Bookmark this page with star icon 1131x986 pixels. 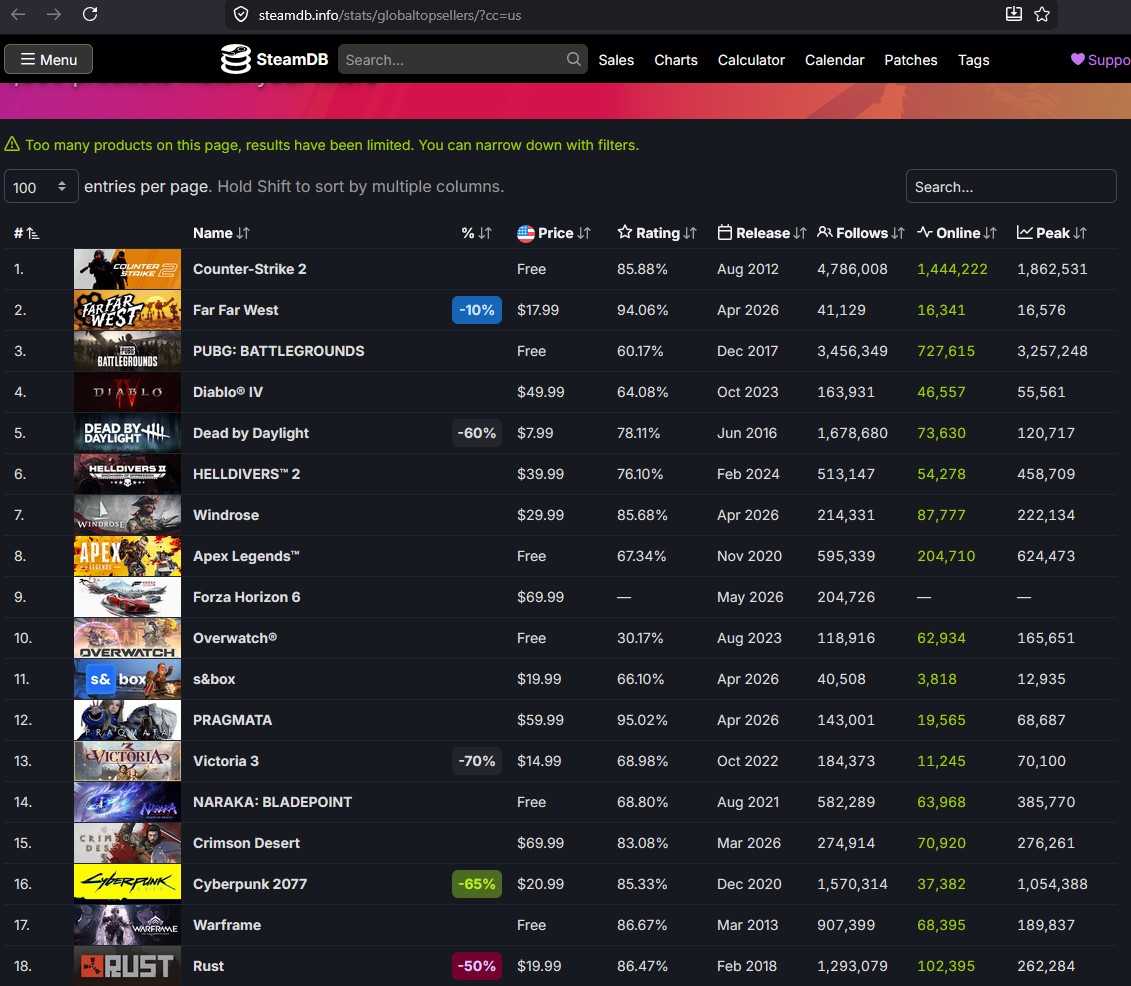pyautogui.click(x=1042, y=14)
